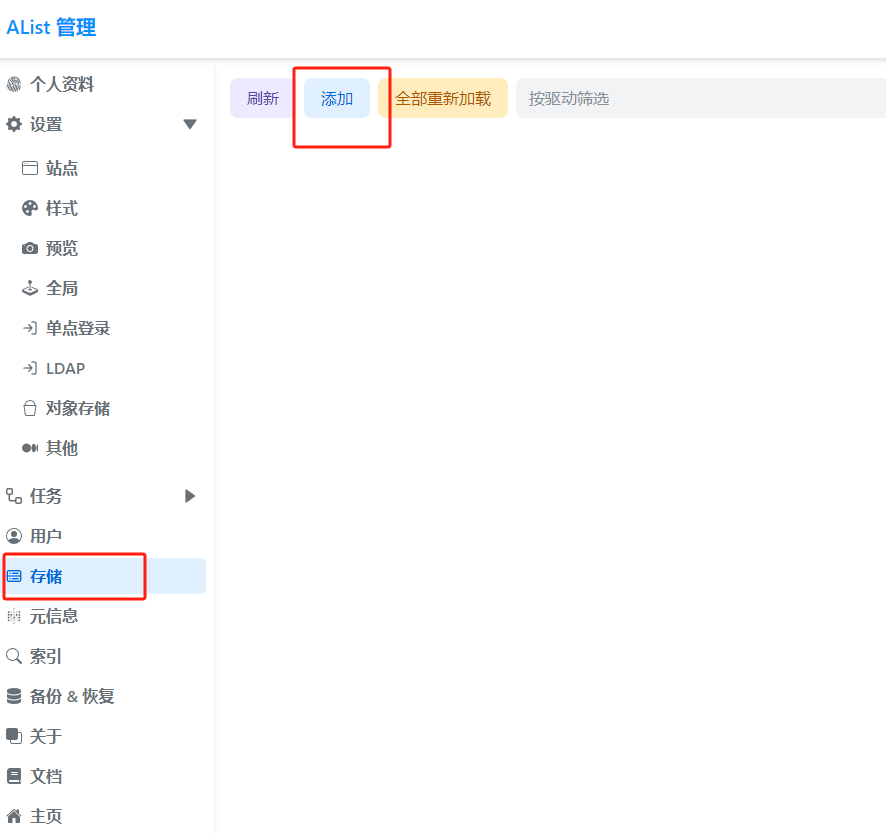This screenshot has width=886, height=834.
Task: Expand the 任务 tasks section
Action: (x=189, y=496)
